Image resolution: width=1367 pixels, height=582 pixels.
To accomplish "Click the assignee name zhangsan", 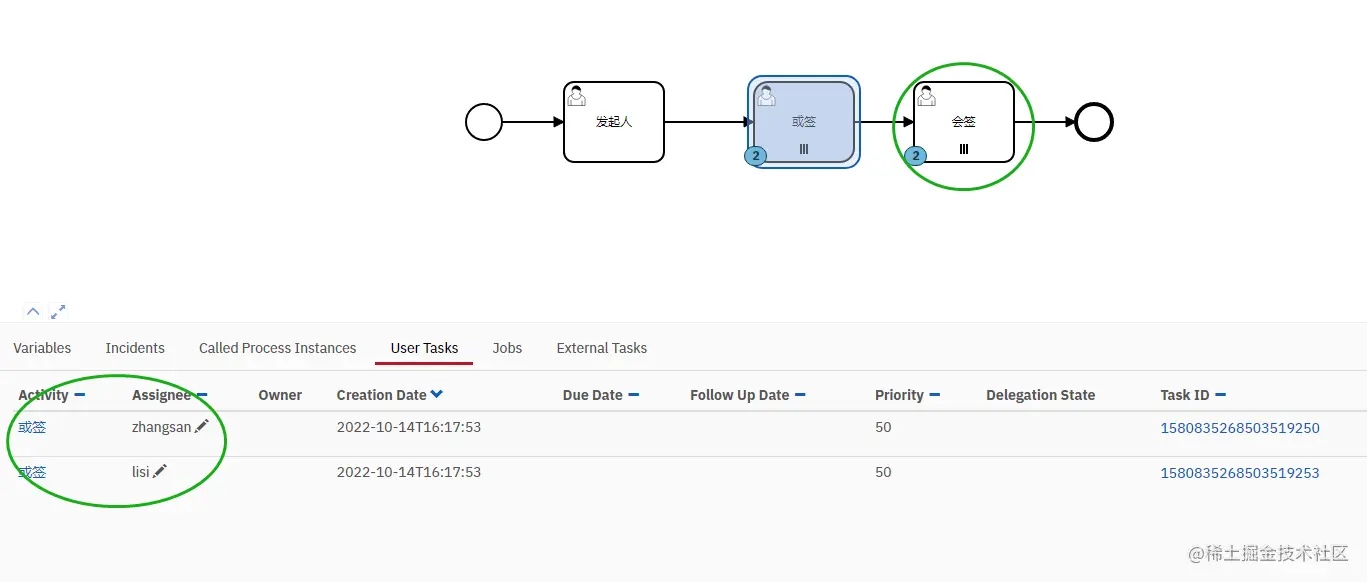I will point(161,427).
